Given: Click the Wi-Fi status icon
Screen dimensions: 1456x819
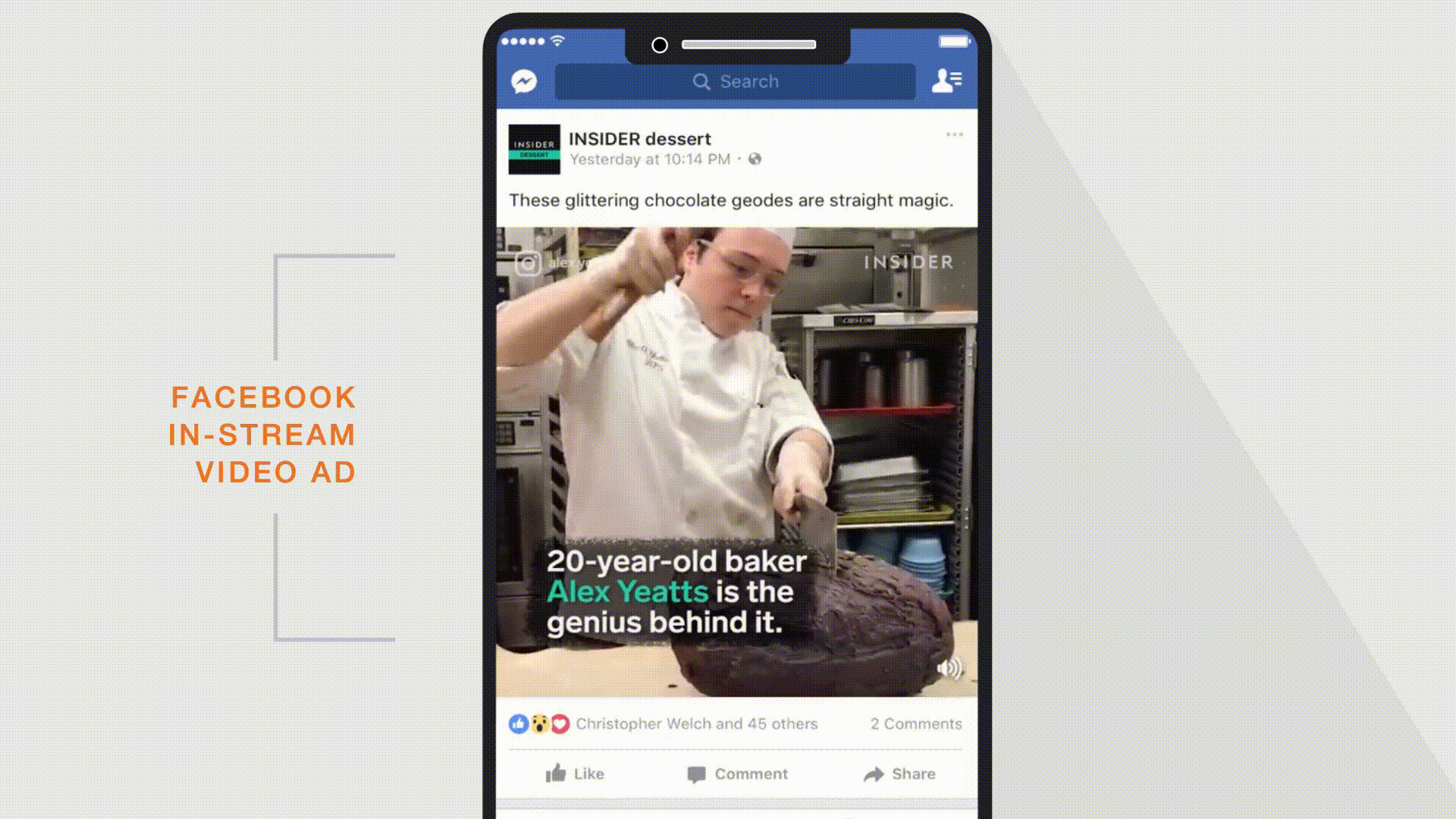Looking at the screenshot, I should [x=558, y=41].
